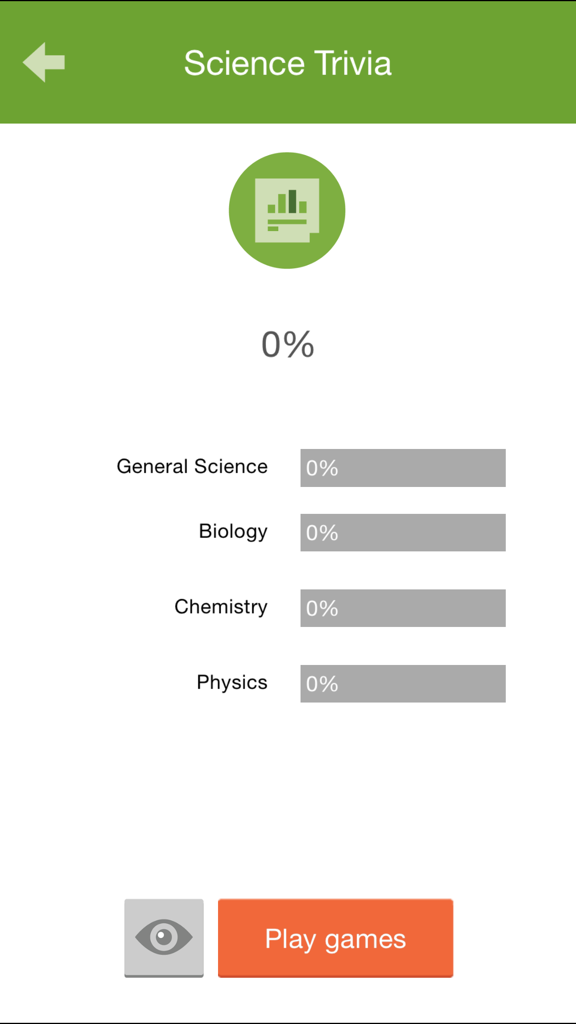This screenshot has height=1024, width=576.
Task: Open the stats summary via the circular icon
Action: point(287,210)
